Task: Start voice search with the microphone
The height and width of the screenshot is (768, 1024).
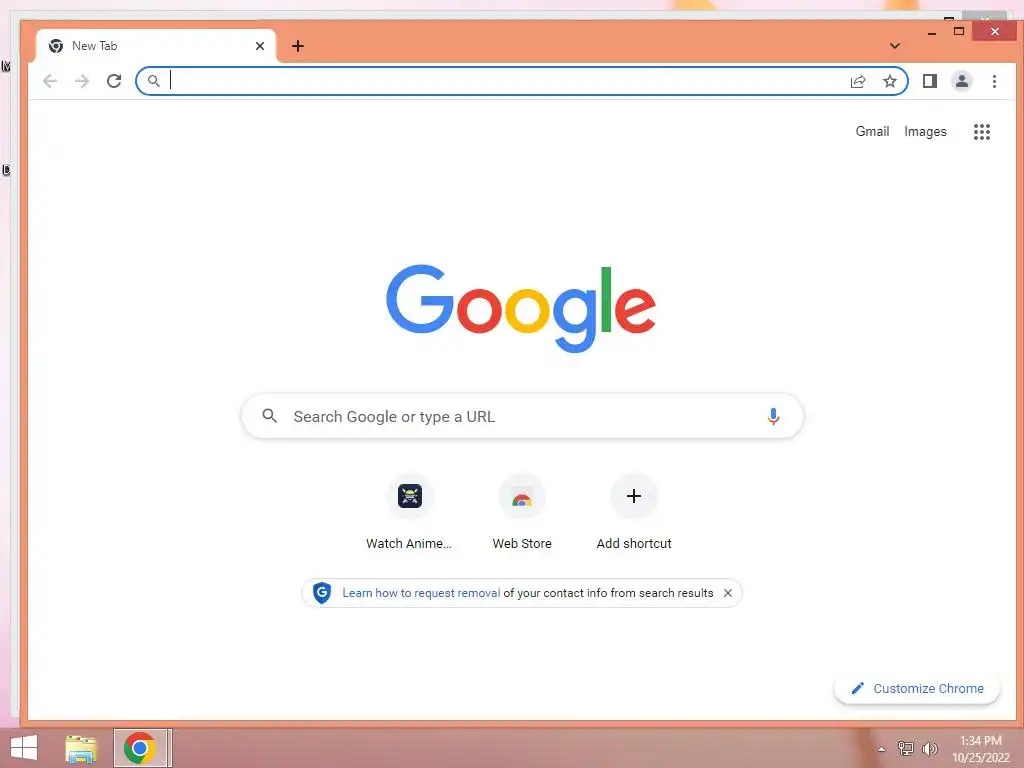Action: tap(773, 417)
